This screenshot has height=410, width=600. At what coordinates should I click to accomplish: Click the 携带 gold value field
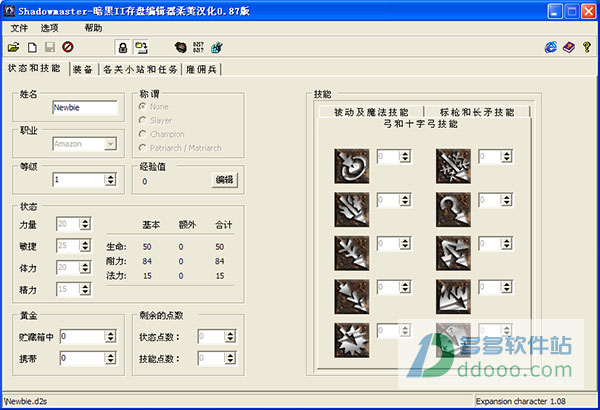[x=83, y=358]
